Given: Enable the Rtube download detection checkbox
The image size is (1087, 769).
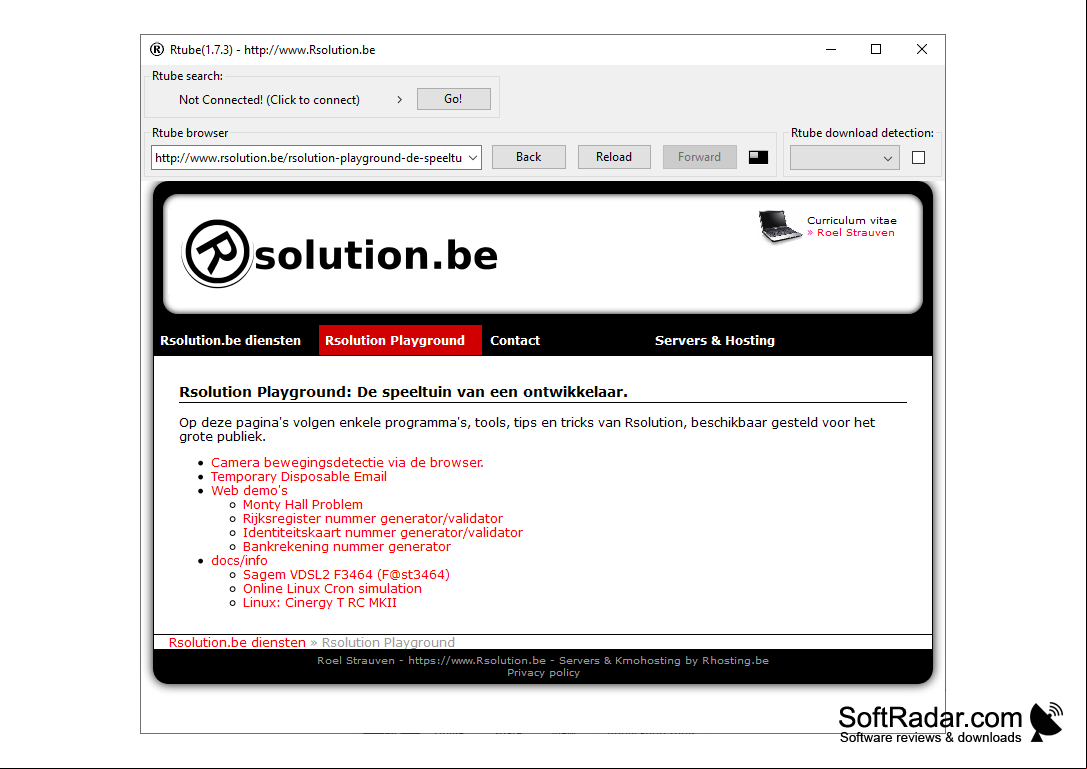Looking at the screenshot, I should click(919, 157).
